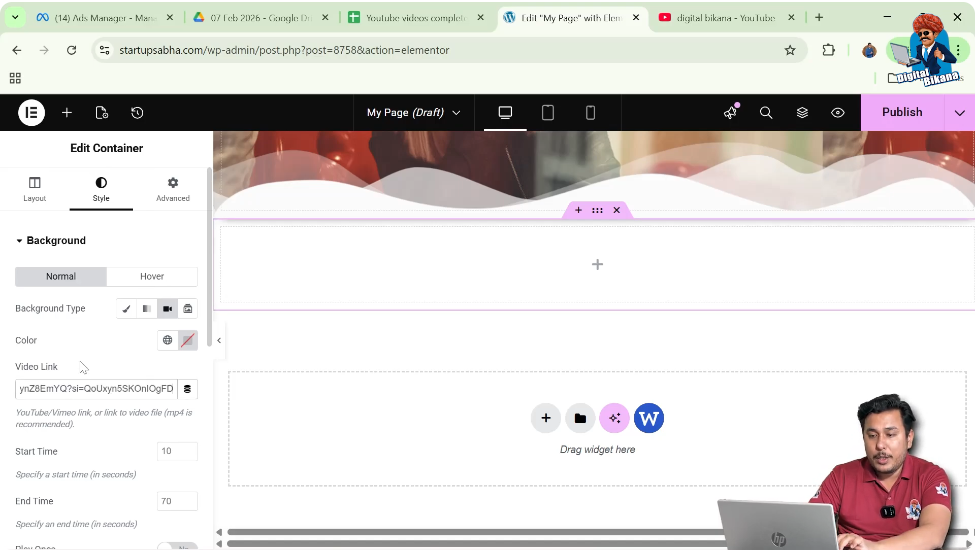
Task: View site information icon in address bar
Action: [x=105, y=50]
